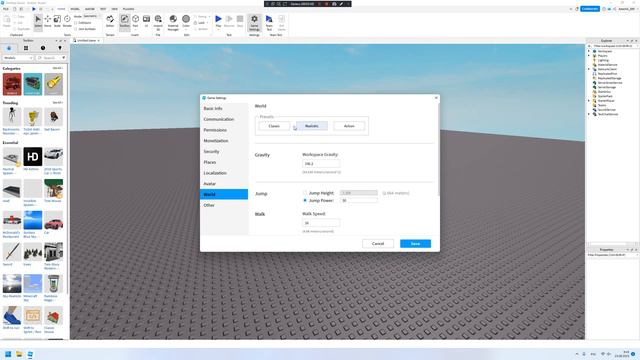Screen dimensions: 640x360
Task: Open the Terrain Editor
Action: 110,21
